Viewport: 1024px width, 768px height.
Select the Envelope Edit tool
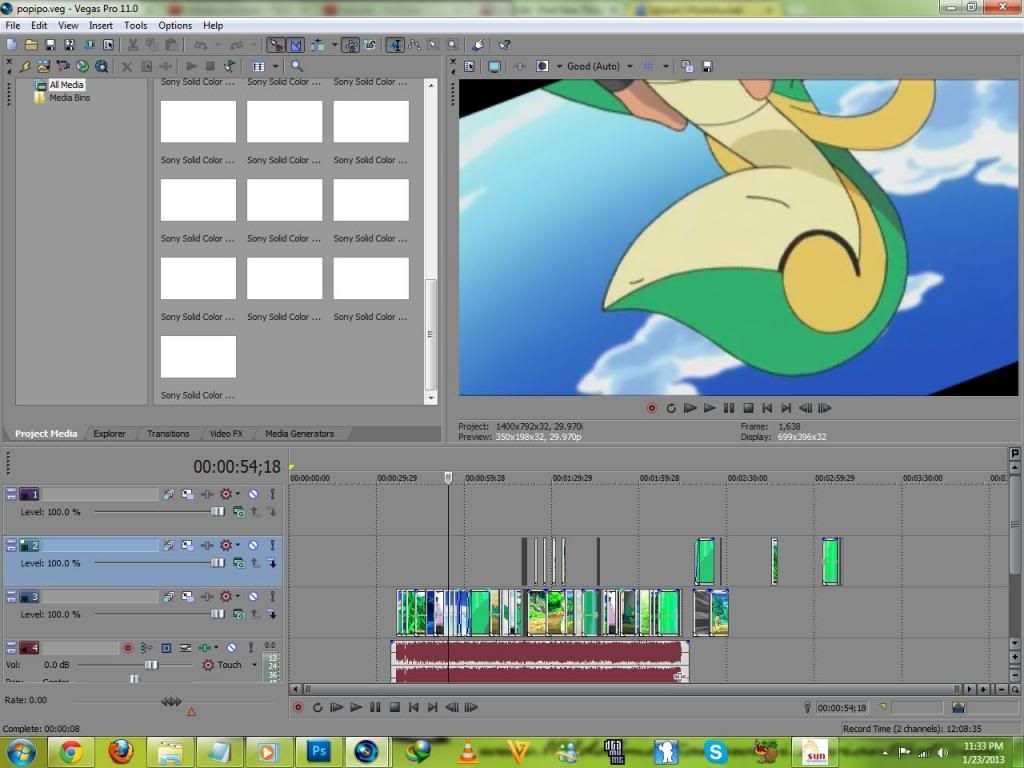coord(414,45)
